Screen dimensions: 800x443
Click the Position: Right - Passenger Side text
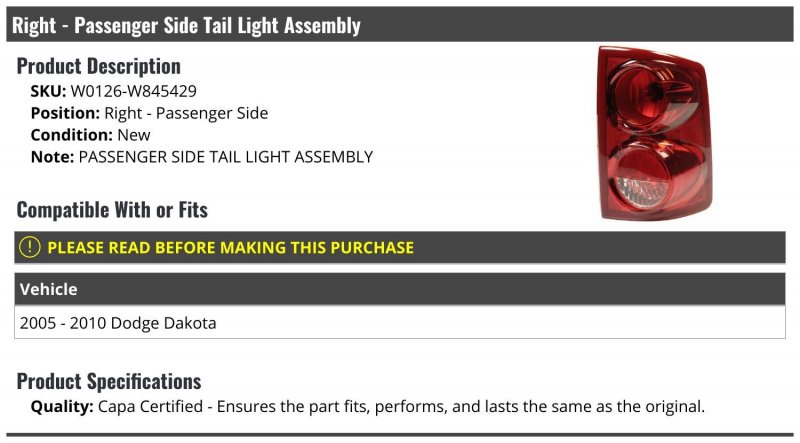click(149, 113)
